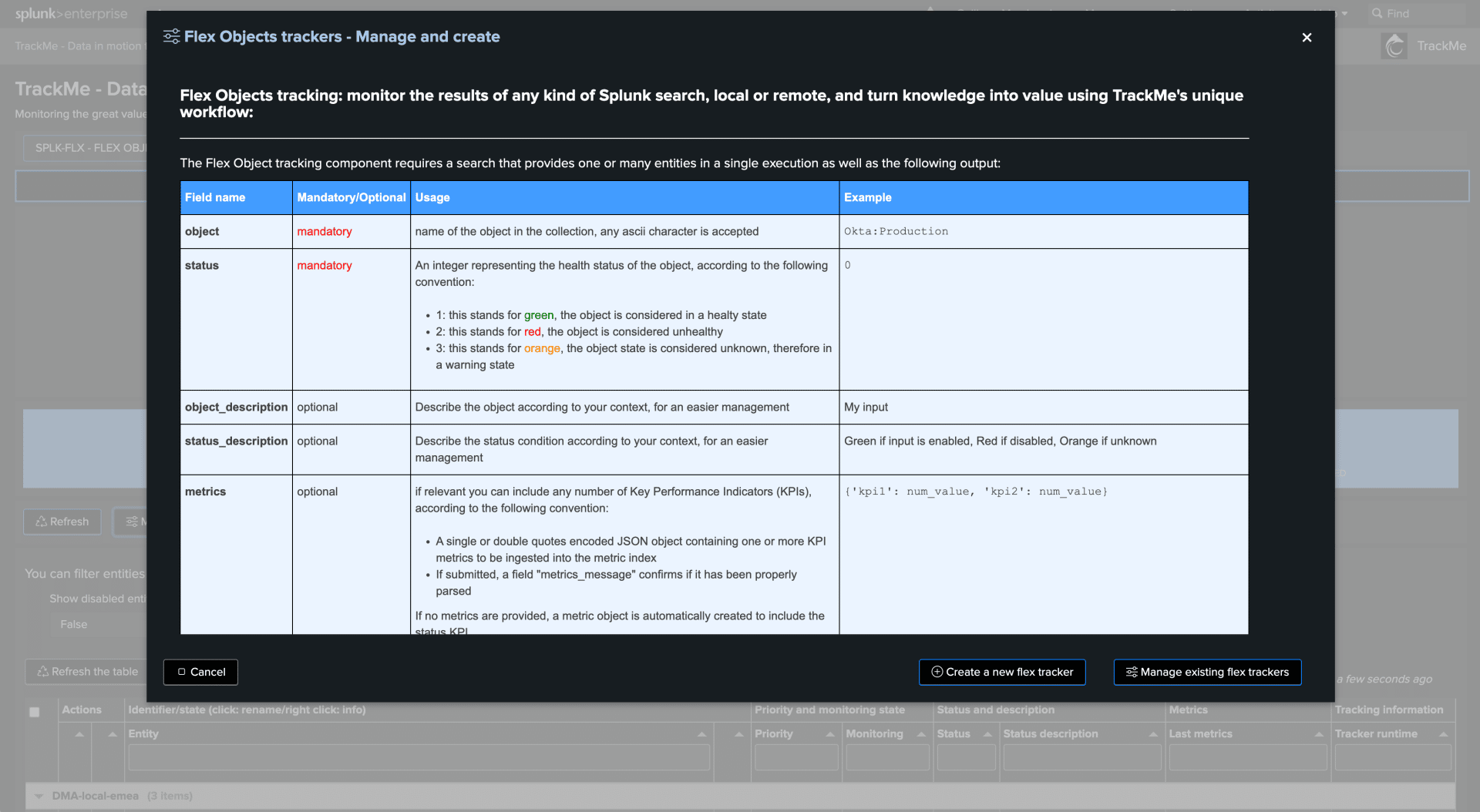Sort by Monitoring column arrow
The image size is (1480, 812).
(921, 734)
